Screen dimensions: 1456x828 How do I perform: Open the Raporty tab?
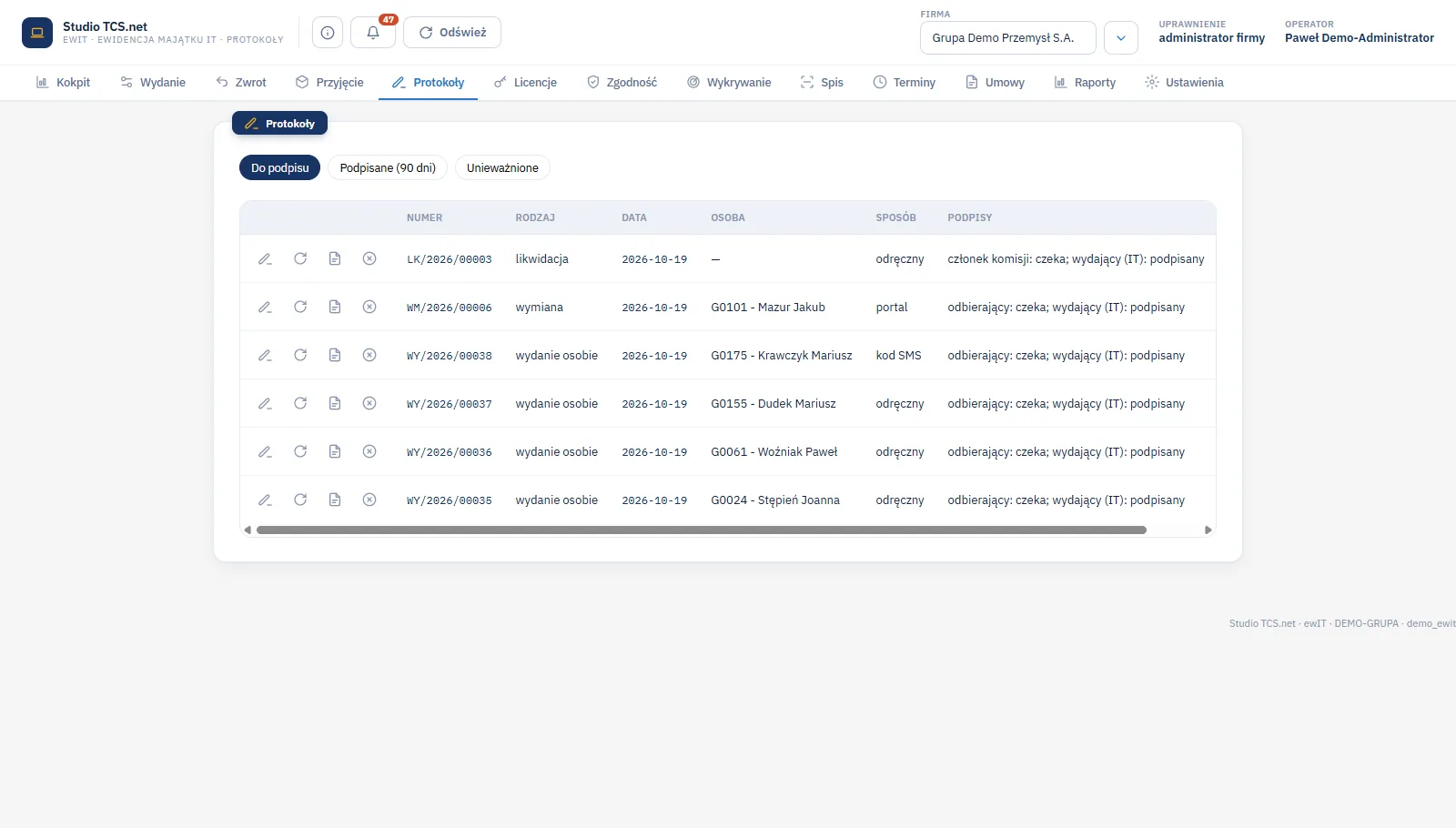point(1085,82)
